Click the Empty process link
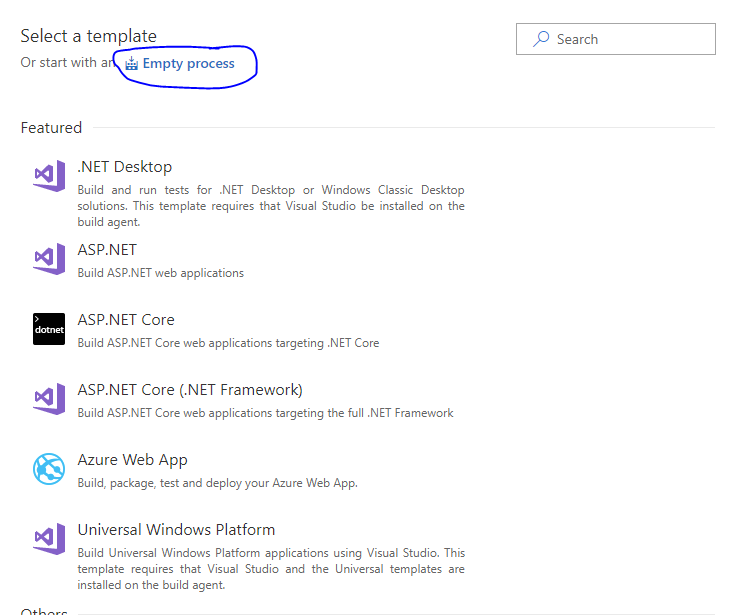This screenshot has width=736, height=615. coord(188,63)
